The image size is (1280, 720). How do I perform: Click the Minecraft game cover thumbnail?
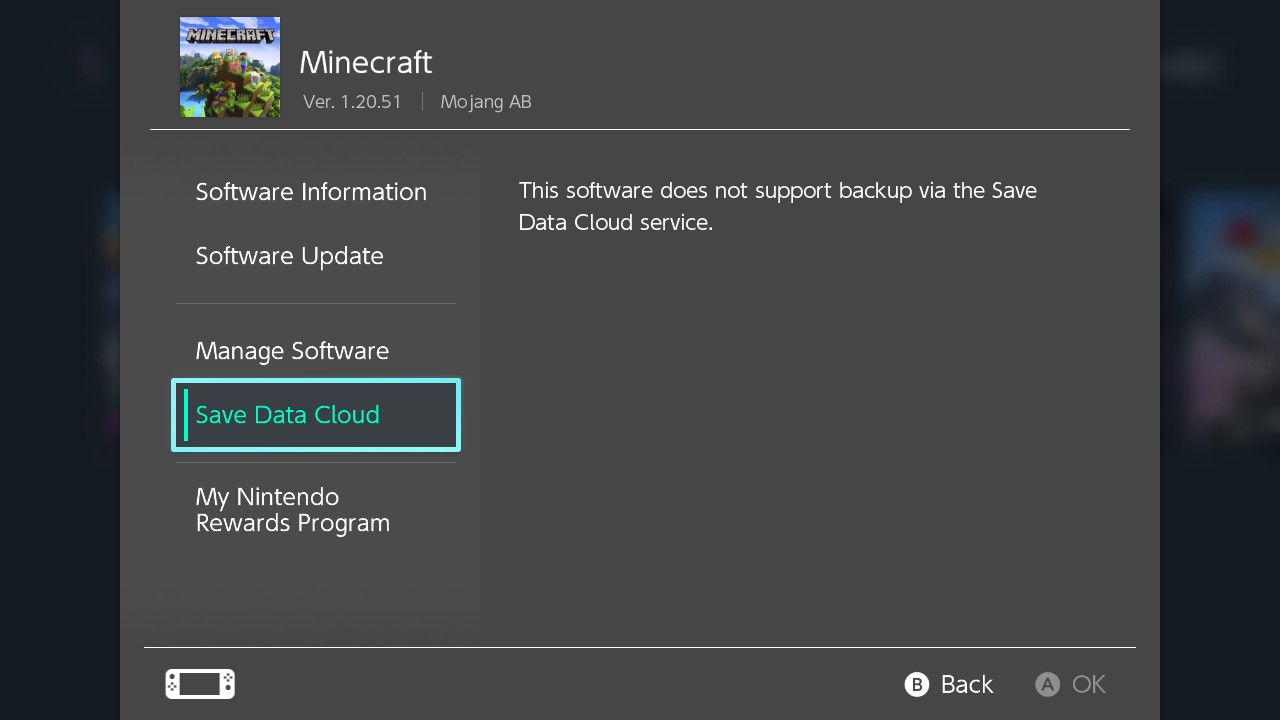pos(230,67)
